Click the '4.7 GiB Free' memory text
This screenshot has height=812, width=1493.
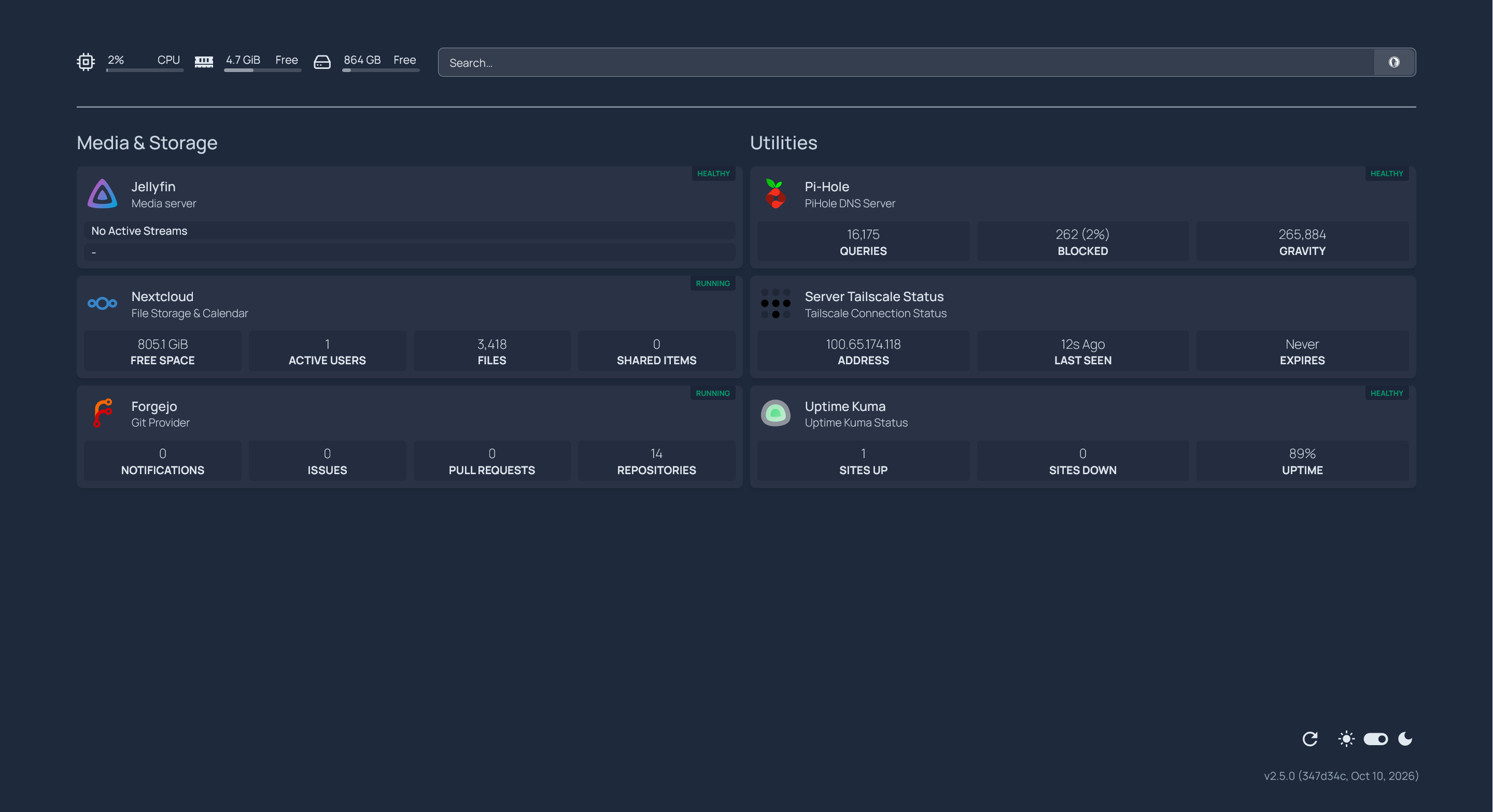[262, 60]
